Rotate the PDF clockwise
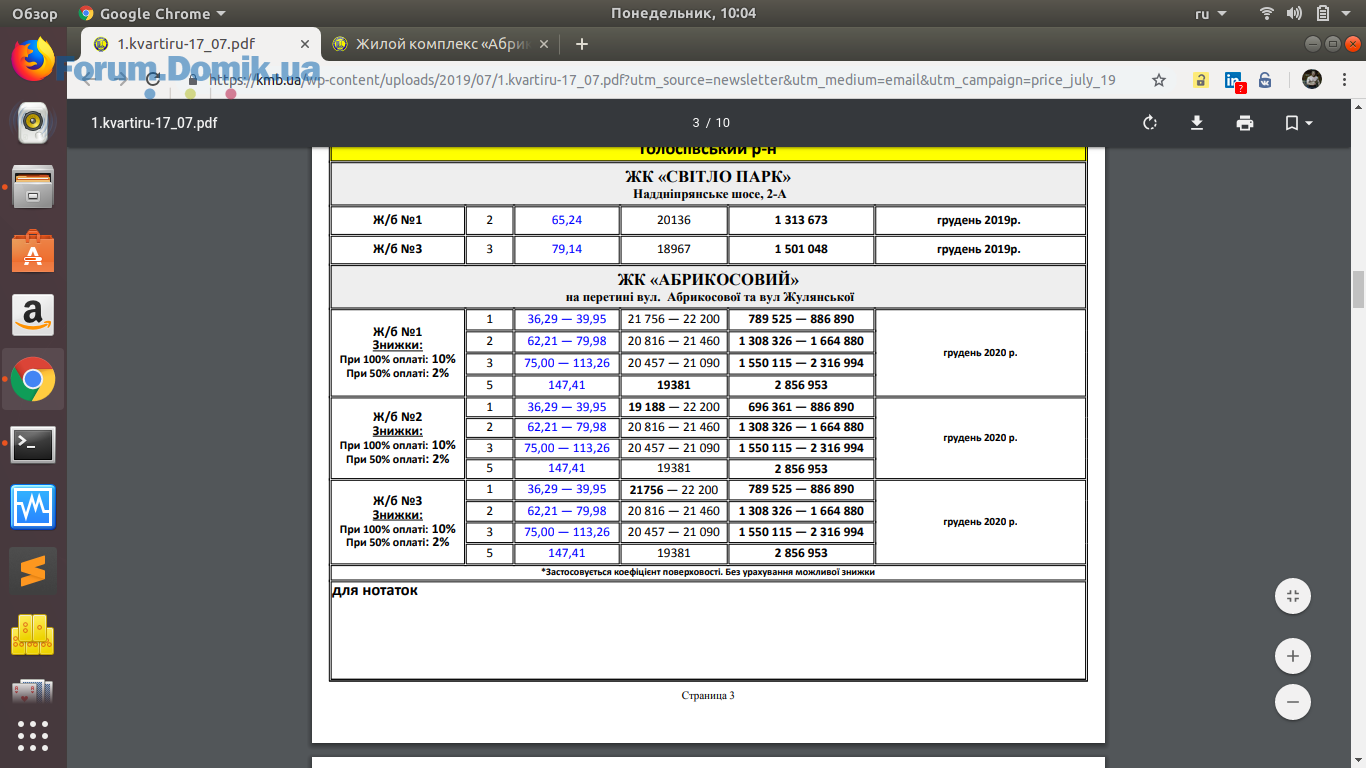Viewport: 1366px width, 768px height. (x=1150, y=123)
